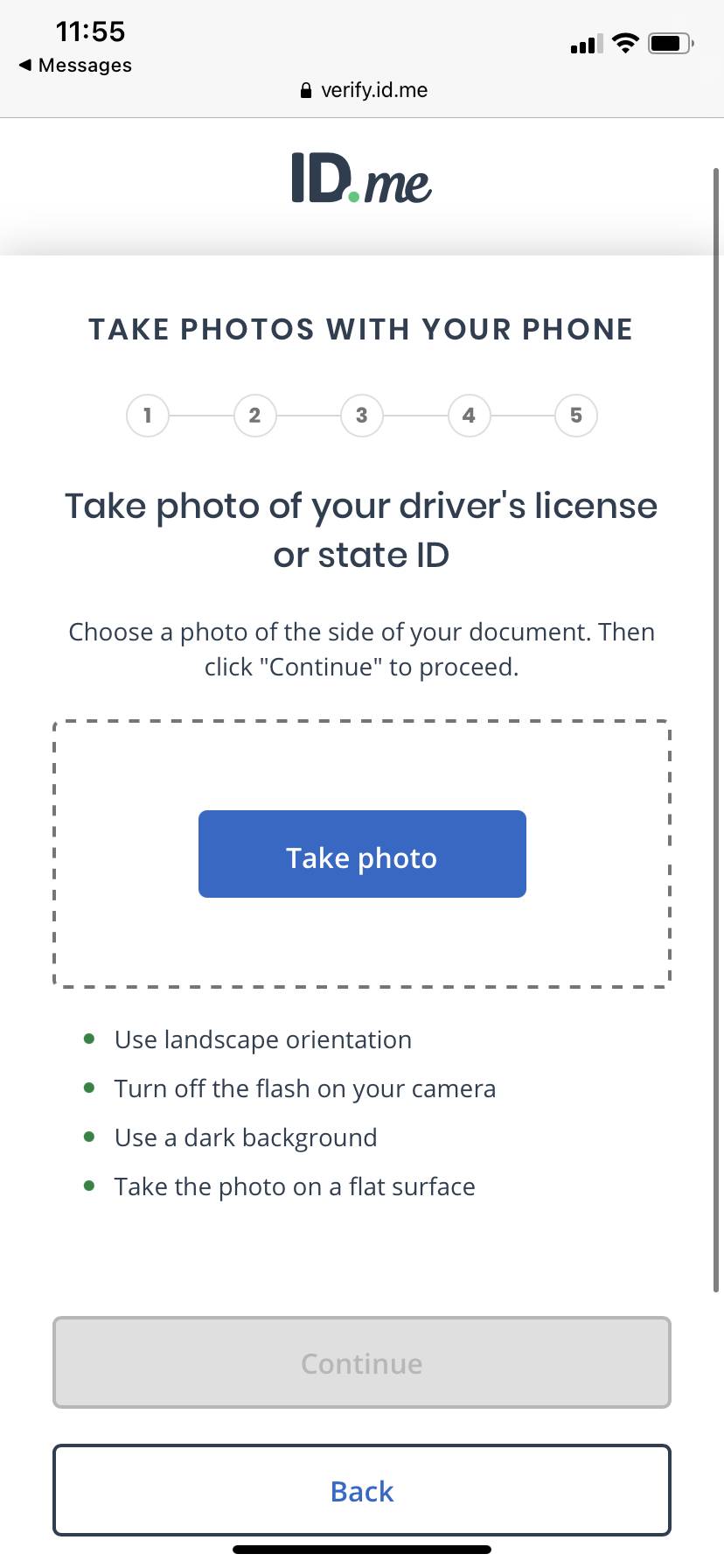724x1568 pixels.
Task: Tap the Wi-Fi status icon
Action: pyautogui.click(x=625, y=43)
